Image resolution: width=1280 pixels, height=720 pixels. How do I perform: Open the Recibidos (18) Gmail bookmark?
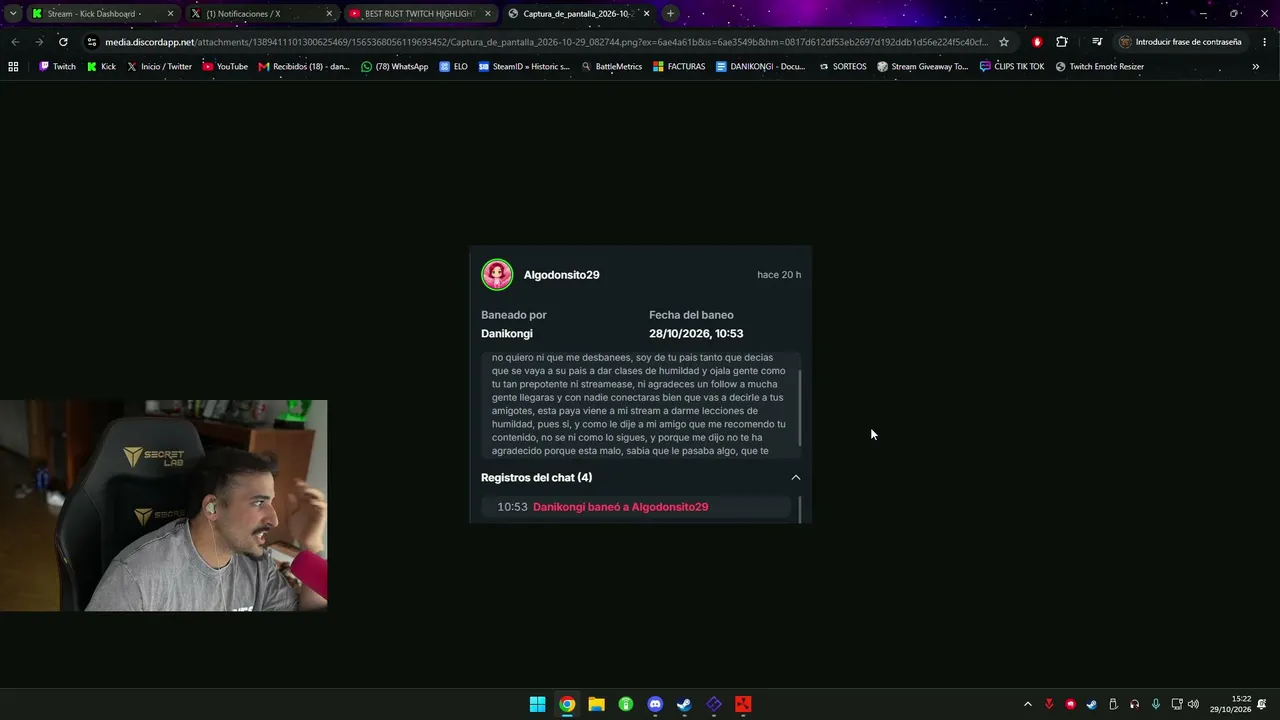coord(304,67)
